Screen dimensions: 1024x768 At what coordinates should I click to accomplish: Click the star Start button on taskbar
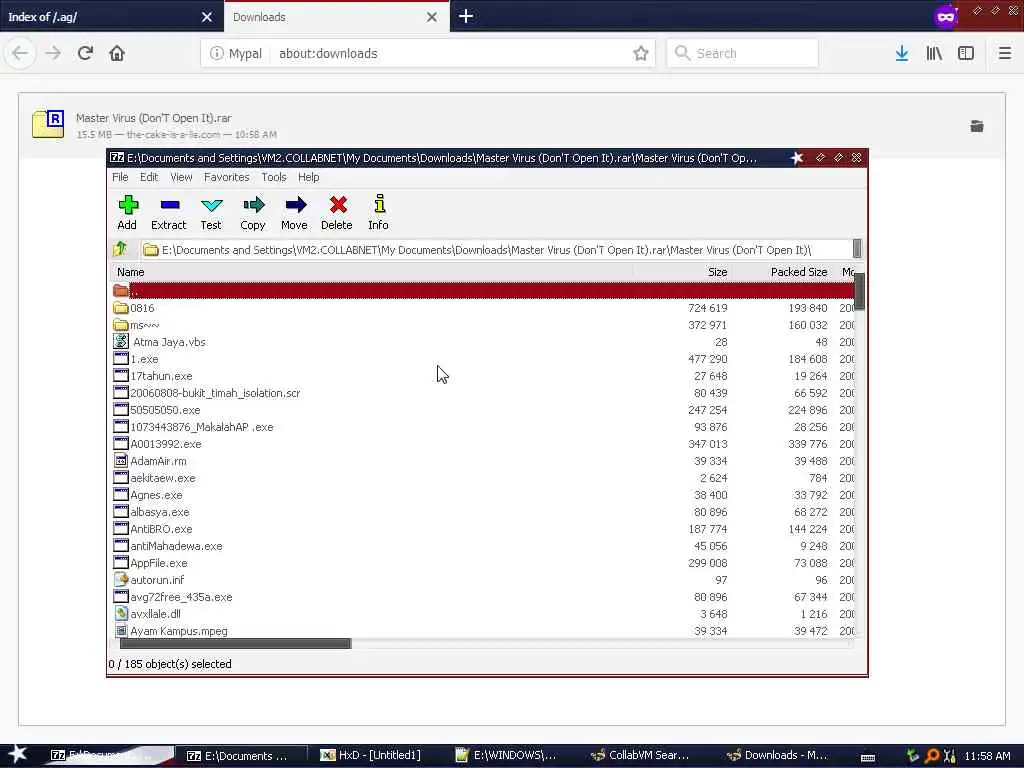17,754
